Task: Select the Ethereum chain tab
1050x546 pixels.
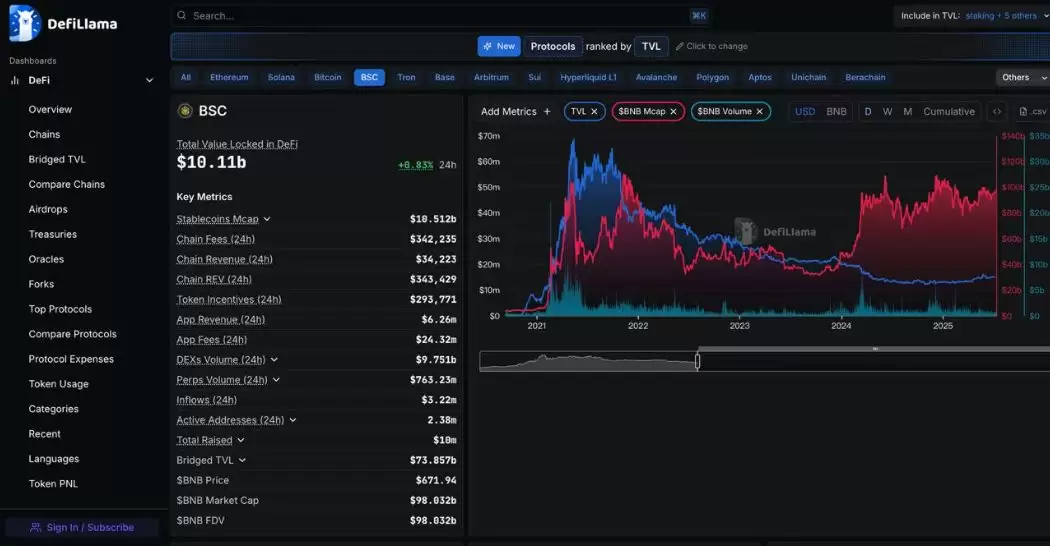Action: 229,77
